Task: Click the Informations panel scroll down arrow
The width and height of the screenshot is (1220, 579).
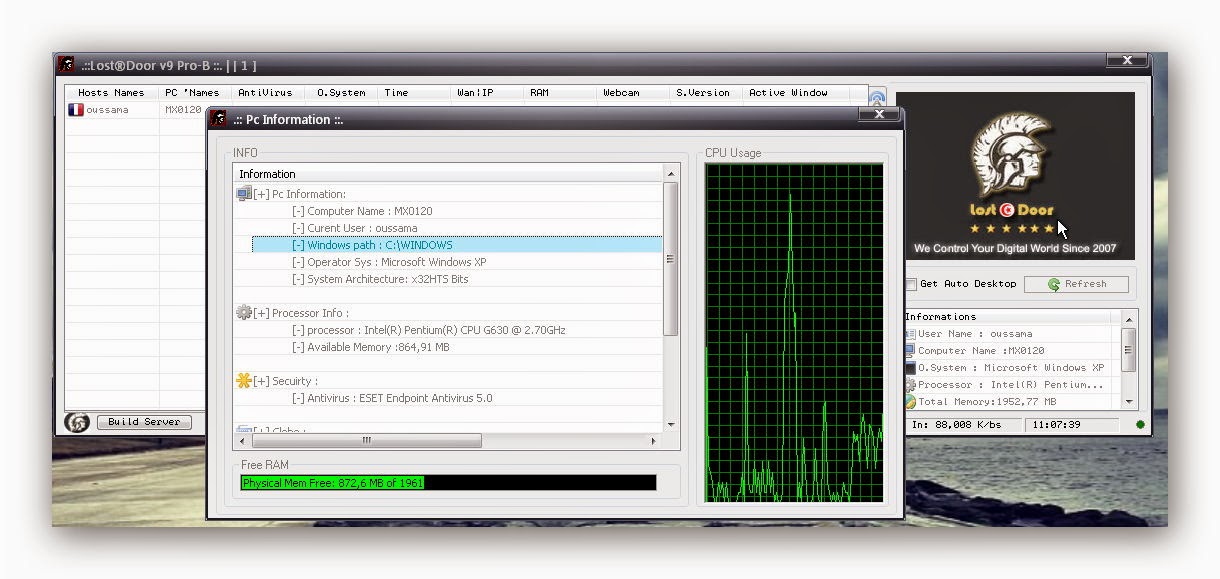Action: click(1129, 402)
